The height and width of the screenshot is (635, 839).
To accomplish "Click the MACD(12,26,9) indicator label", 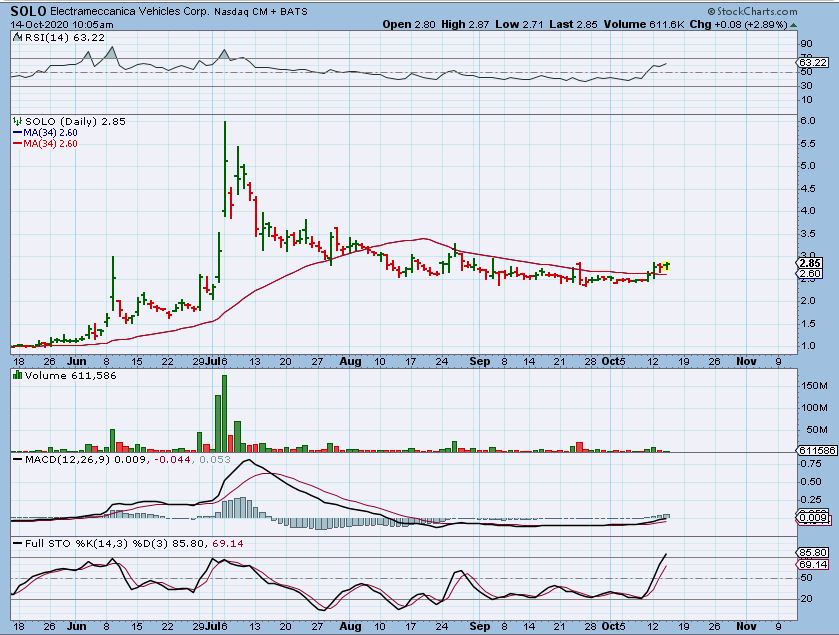I will point(58,460).
